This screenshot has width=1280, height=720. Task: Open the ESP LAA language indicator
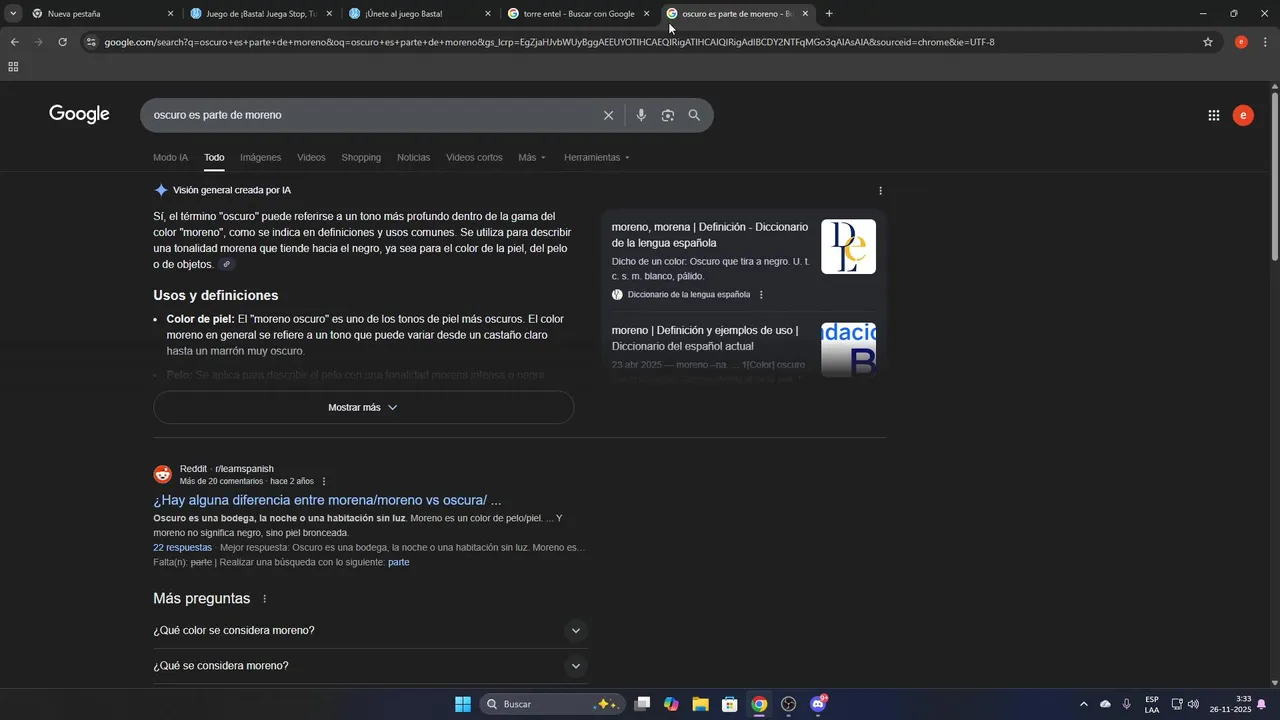pos(1152,704)
